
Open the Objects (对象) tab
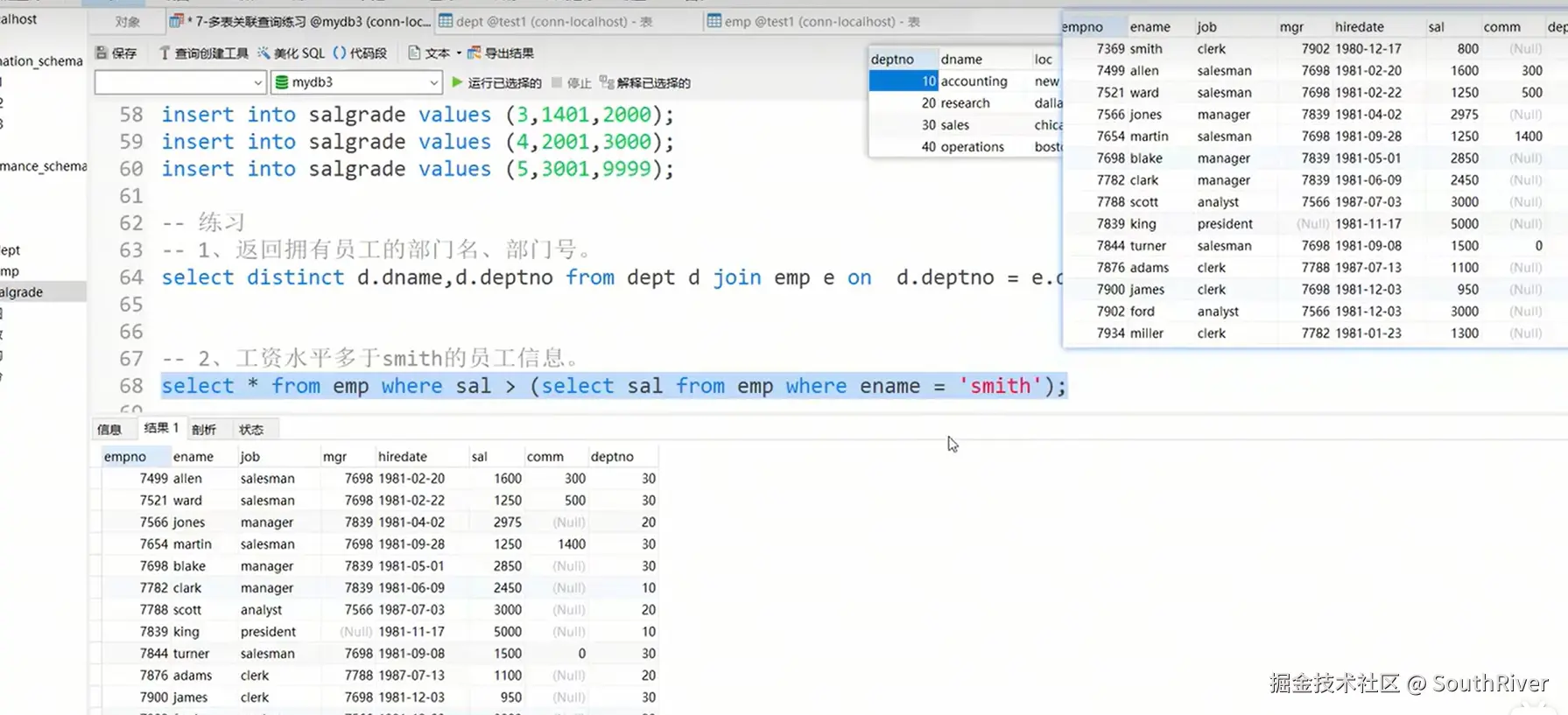(128, 21)
